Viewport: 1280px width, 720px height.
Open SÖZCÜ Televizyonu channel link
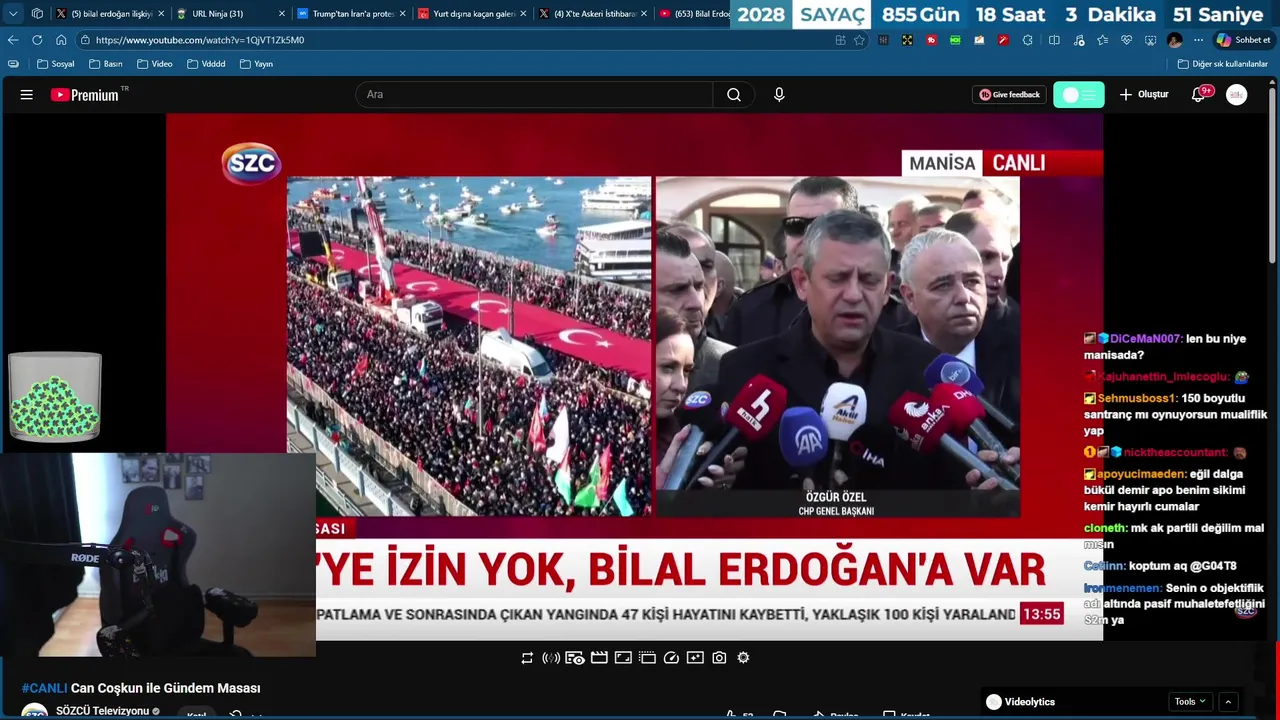[102, 711]
